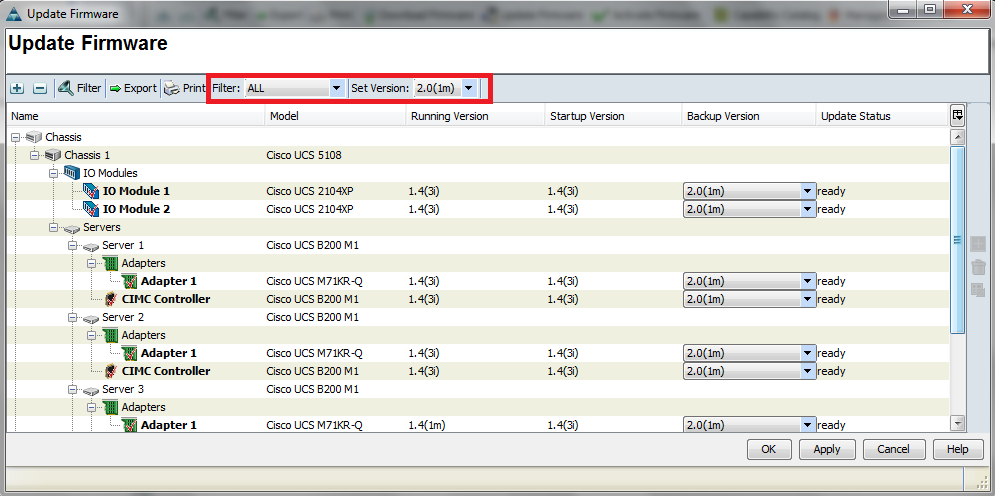Open the column chooser icon in table header
Screen dimensions: 995x496
click(957, 115)
